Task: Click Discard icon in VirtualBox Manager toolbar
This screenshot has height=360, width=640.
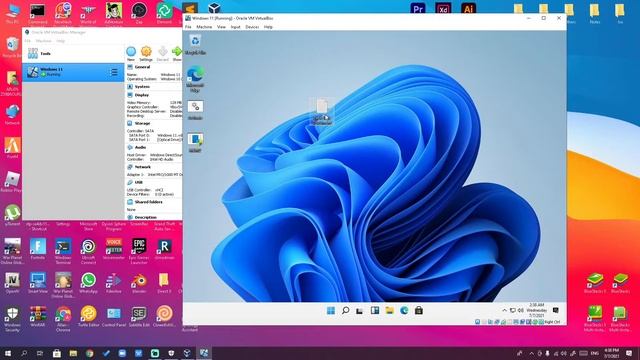Action: (162, 51)
